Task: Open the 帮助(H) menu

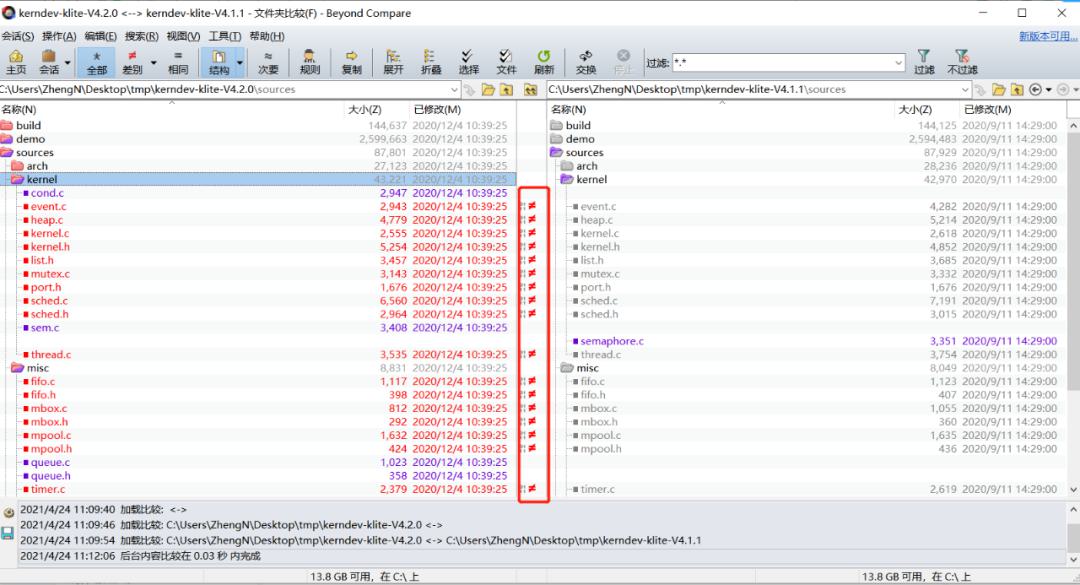Action: pyautogui.click(x=267, y=36)
